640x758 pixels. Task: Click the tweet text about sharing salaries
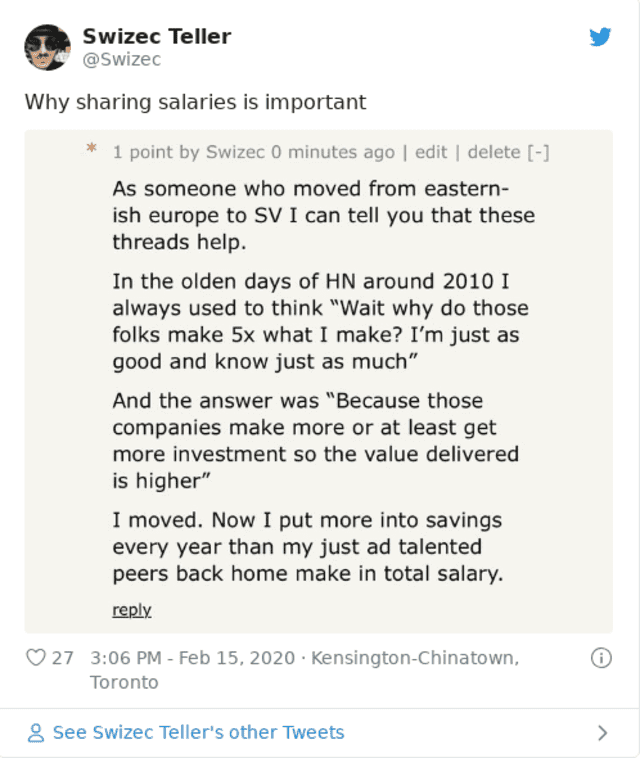pos(195,102)
